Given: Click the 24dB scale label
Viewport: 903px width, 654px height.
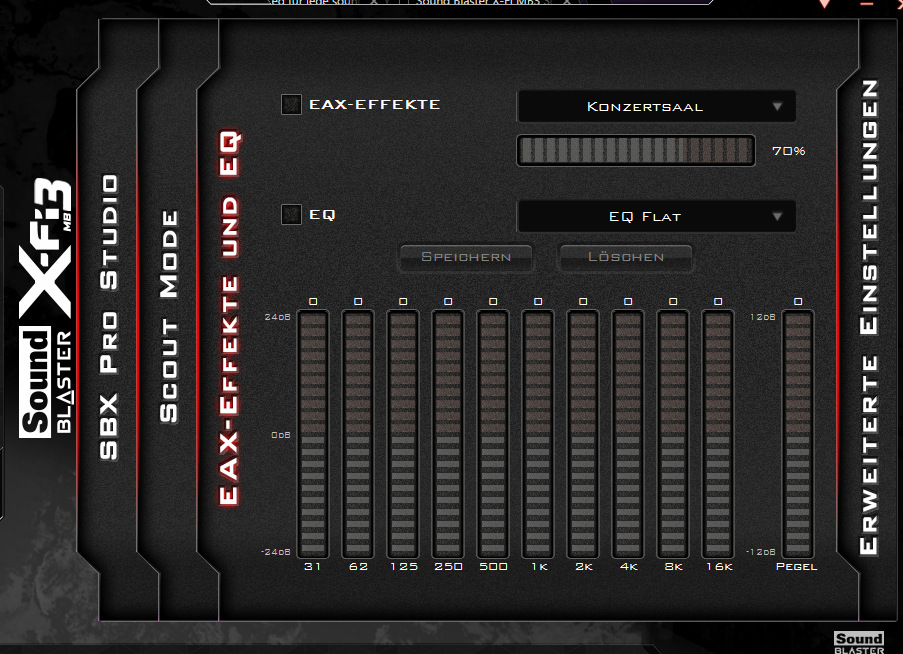Looking at the screenshot, I should click(x=278, y=317).
